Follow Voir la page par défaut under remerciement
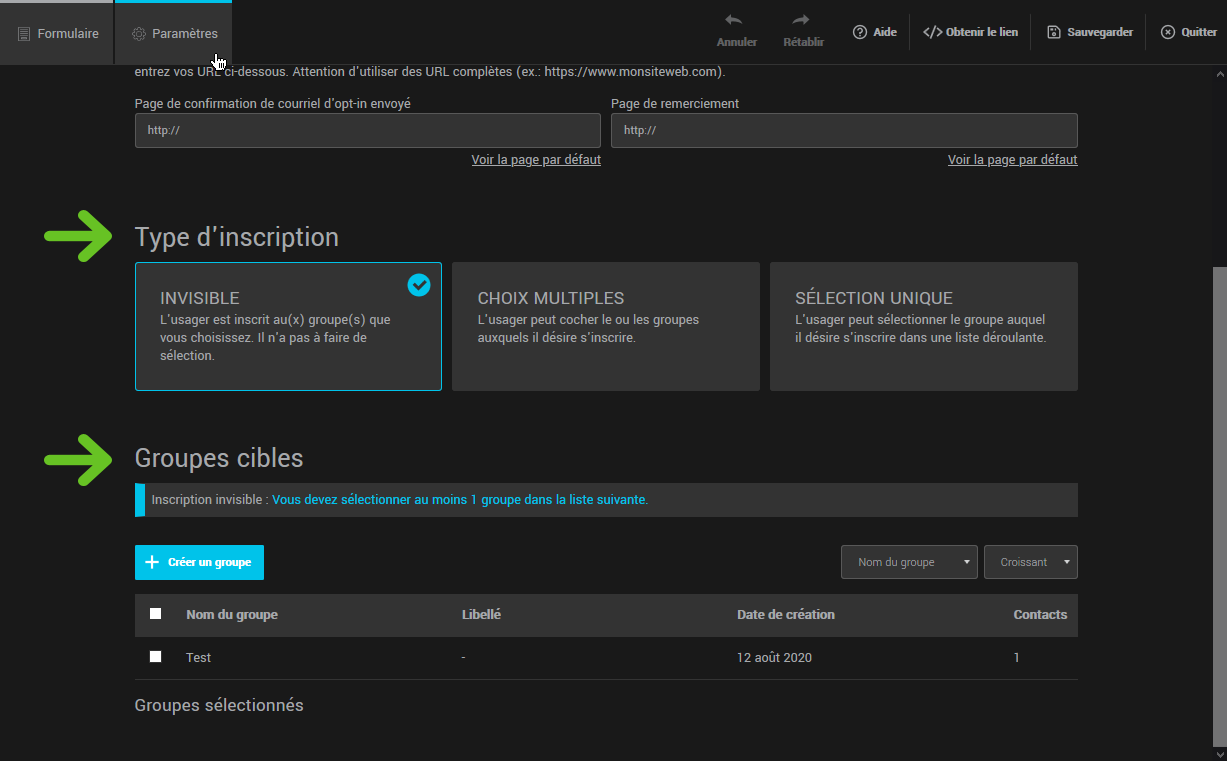 coord(1012,160)
